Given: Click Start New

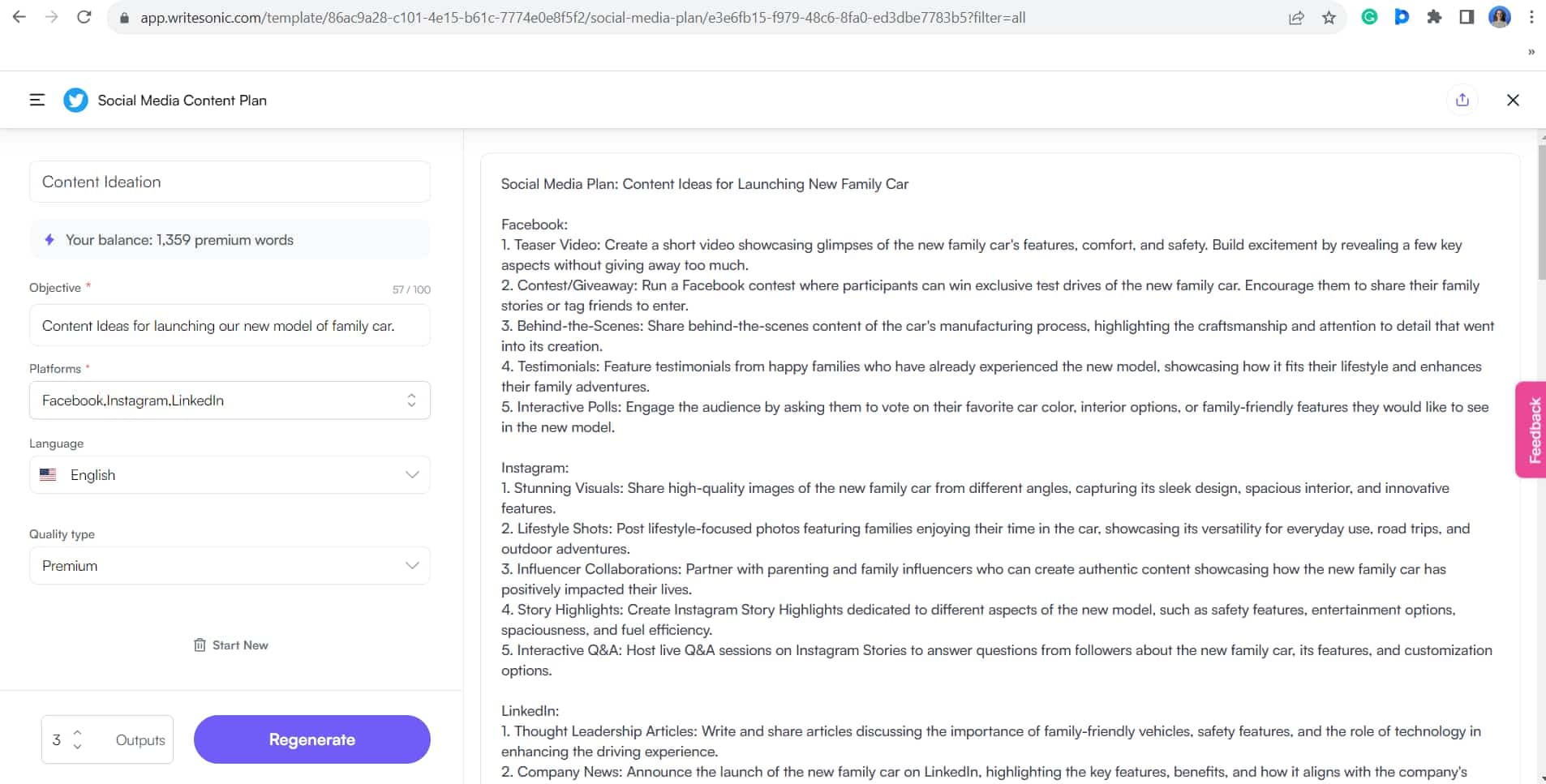Looking at the screenshot, I should 239,645.
